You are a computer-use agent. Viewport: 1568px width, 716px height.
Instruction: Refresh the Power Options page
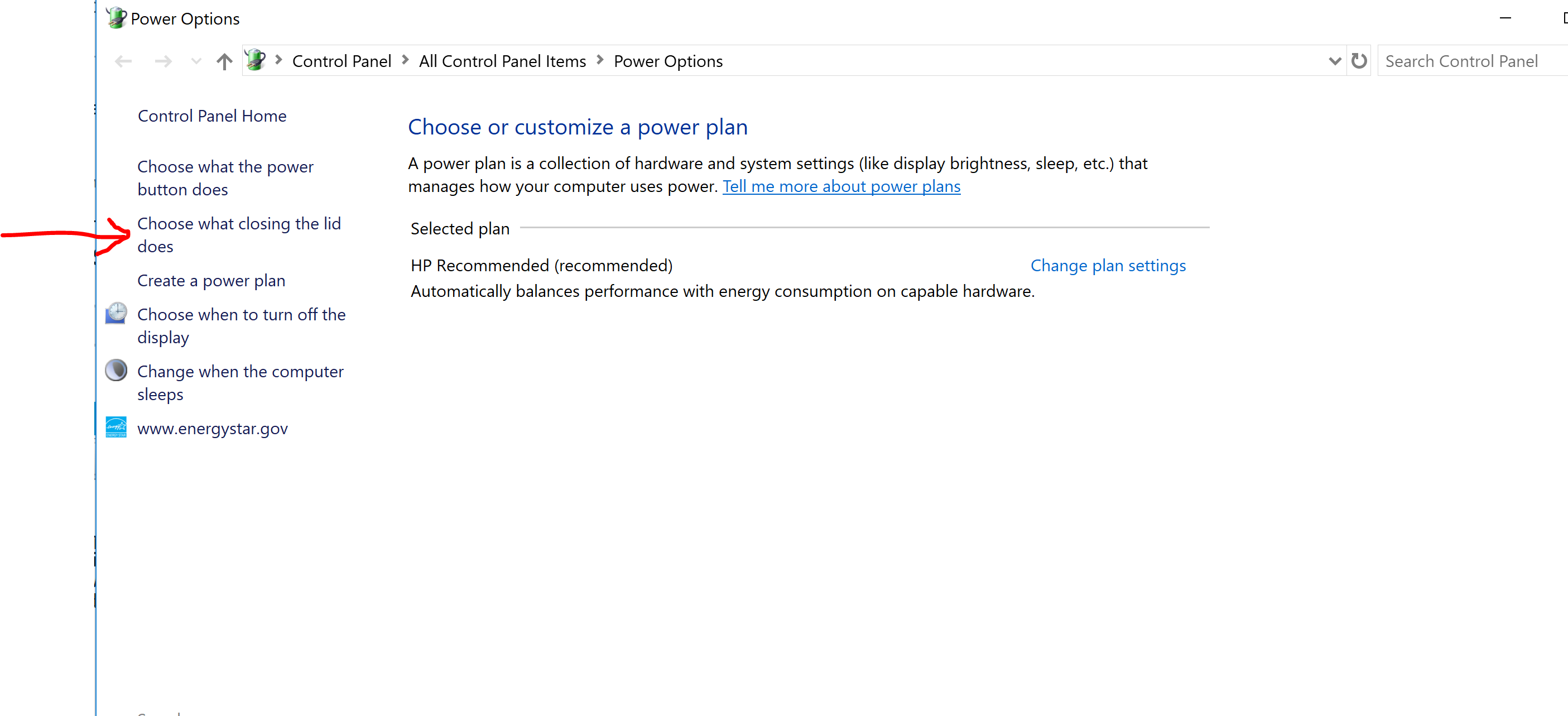click(1359, 61)
